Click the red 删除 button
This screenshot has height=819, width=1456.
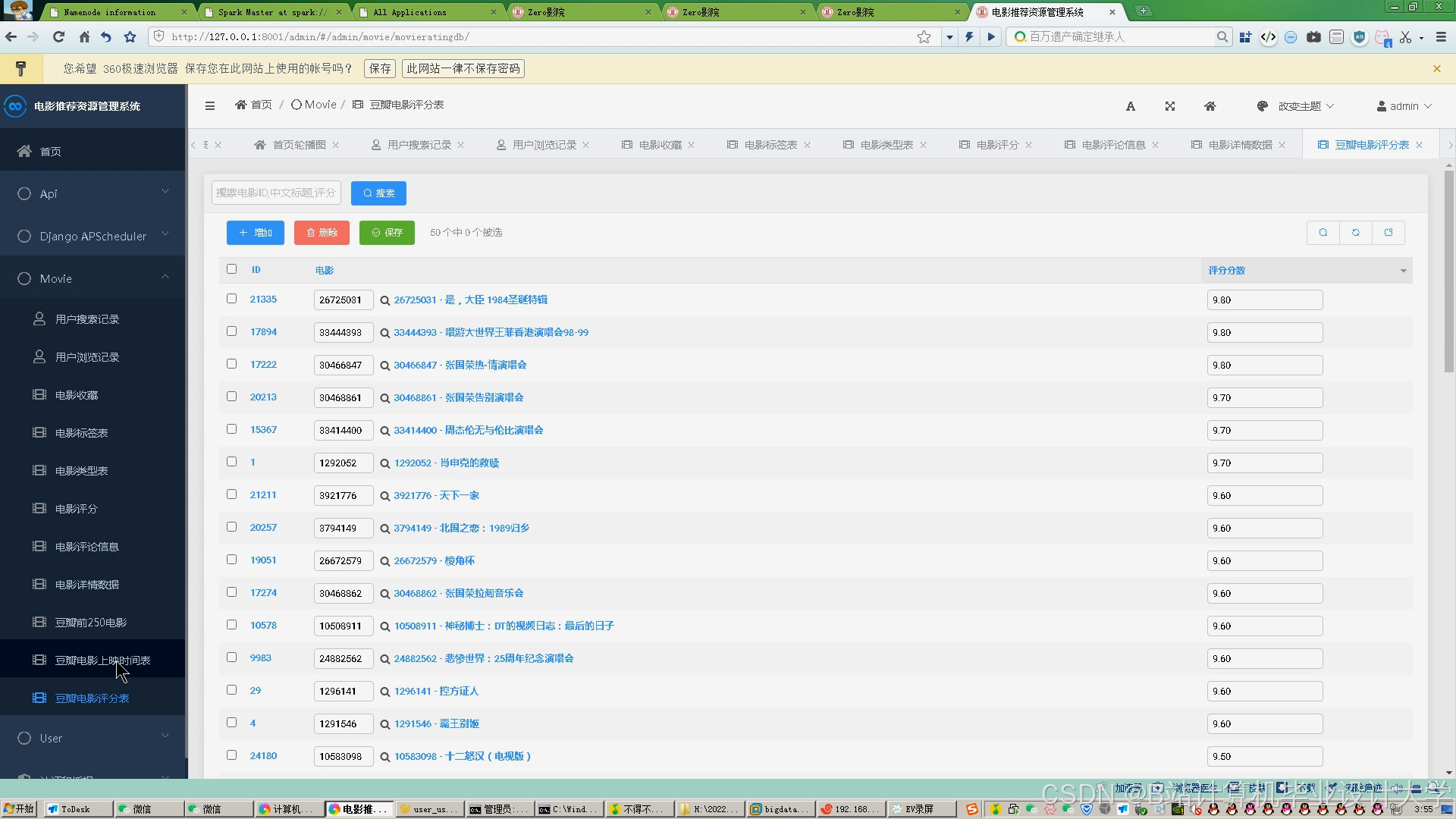click(322, 233)
